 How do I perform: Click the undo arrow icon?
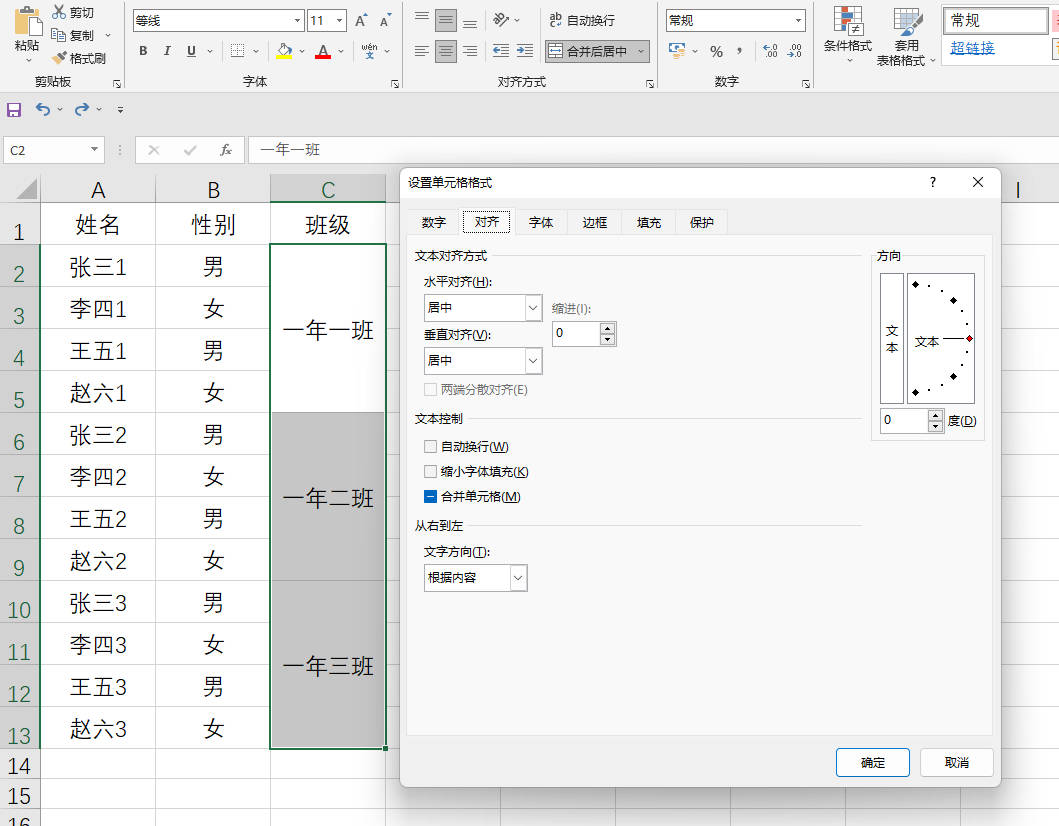click(x=43, y=109)
